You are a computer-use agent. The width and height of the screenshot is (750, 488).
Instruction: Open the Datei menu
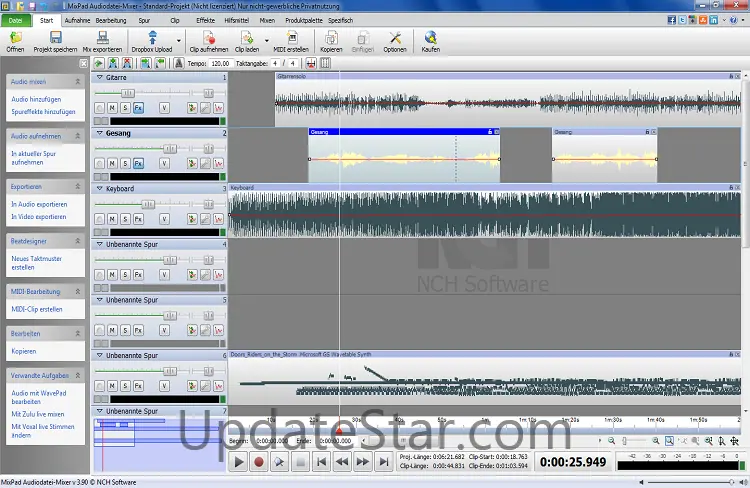tap(15, 21)
